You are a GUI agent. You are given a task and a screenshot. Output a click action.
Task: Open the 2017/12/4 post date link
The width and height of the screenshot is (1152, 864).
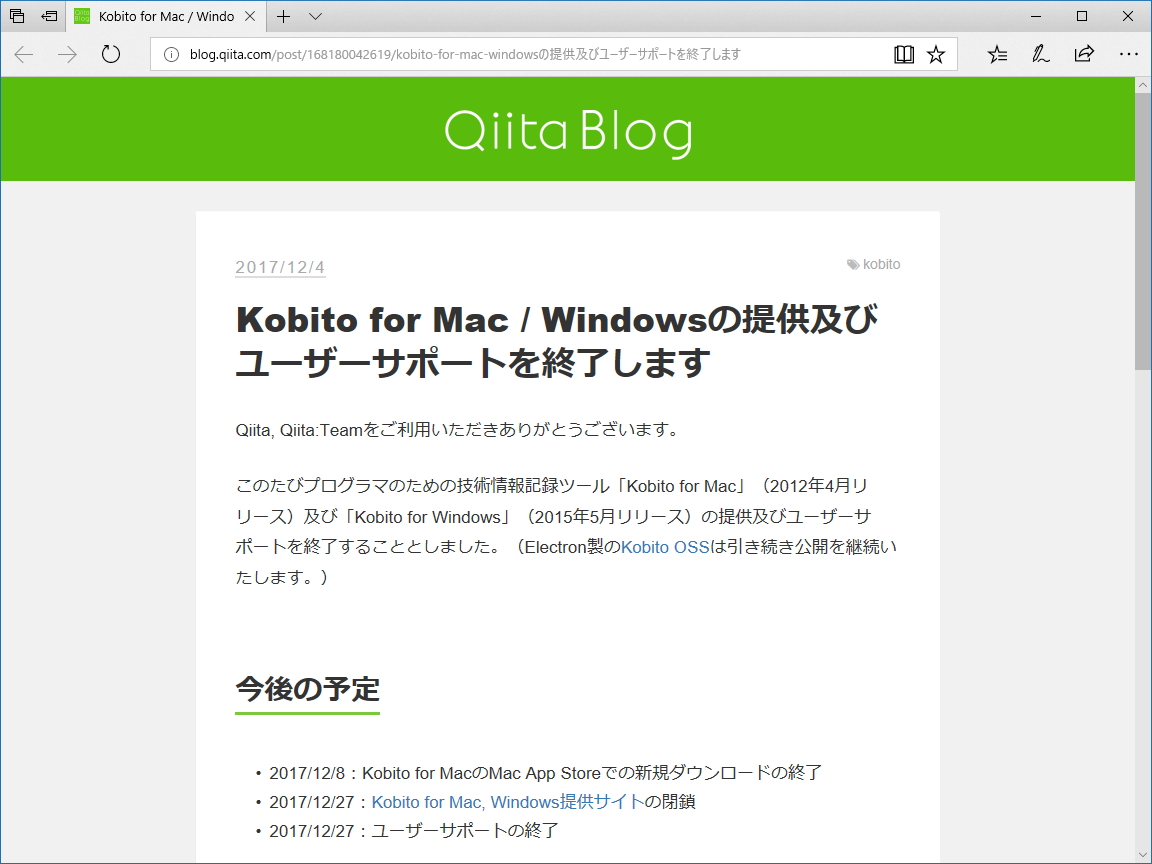tap(279, 267)
